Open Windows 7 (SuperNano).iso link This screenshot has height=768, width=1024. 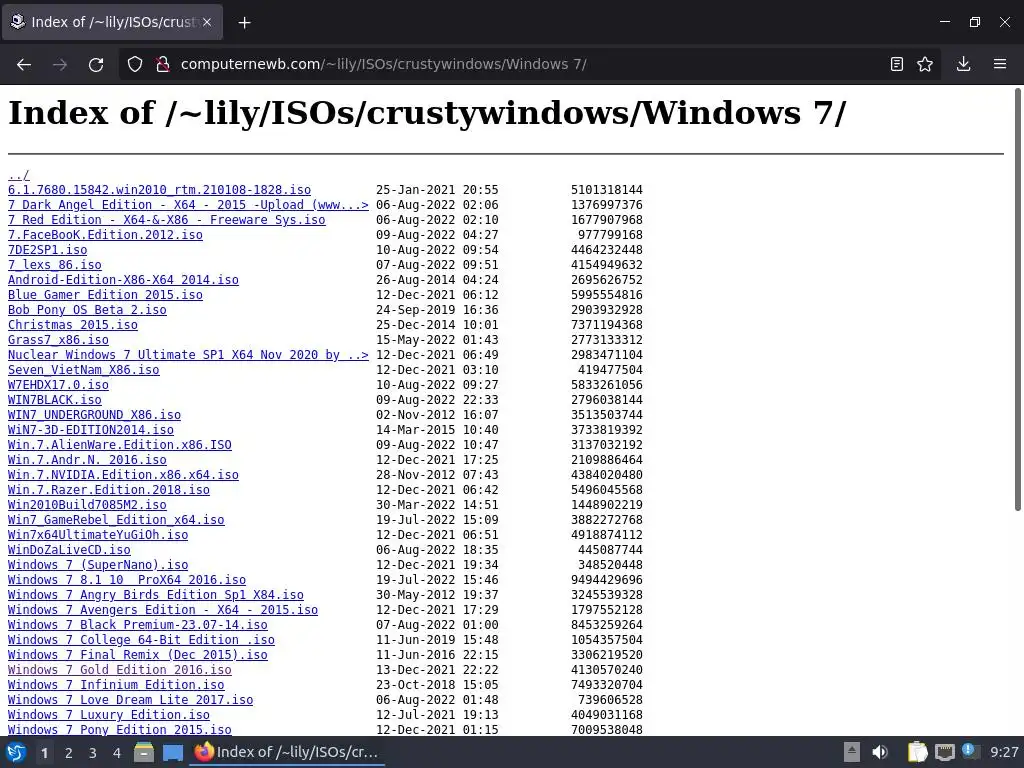[x=98, y=566]
